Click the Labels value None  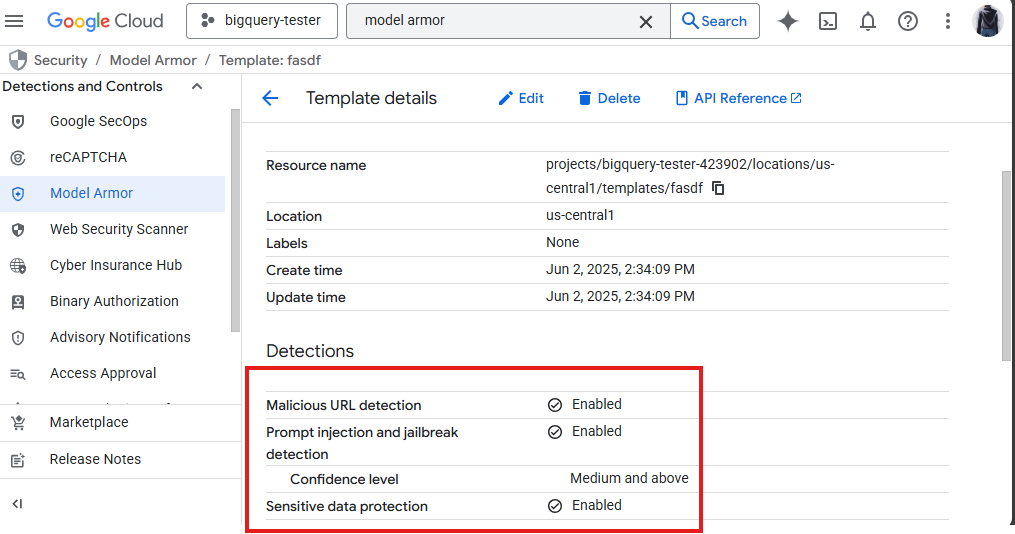563,242
